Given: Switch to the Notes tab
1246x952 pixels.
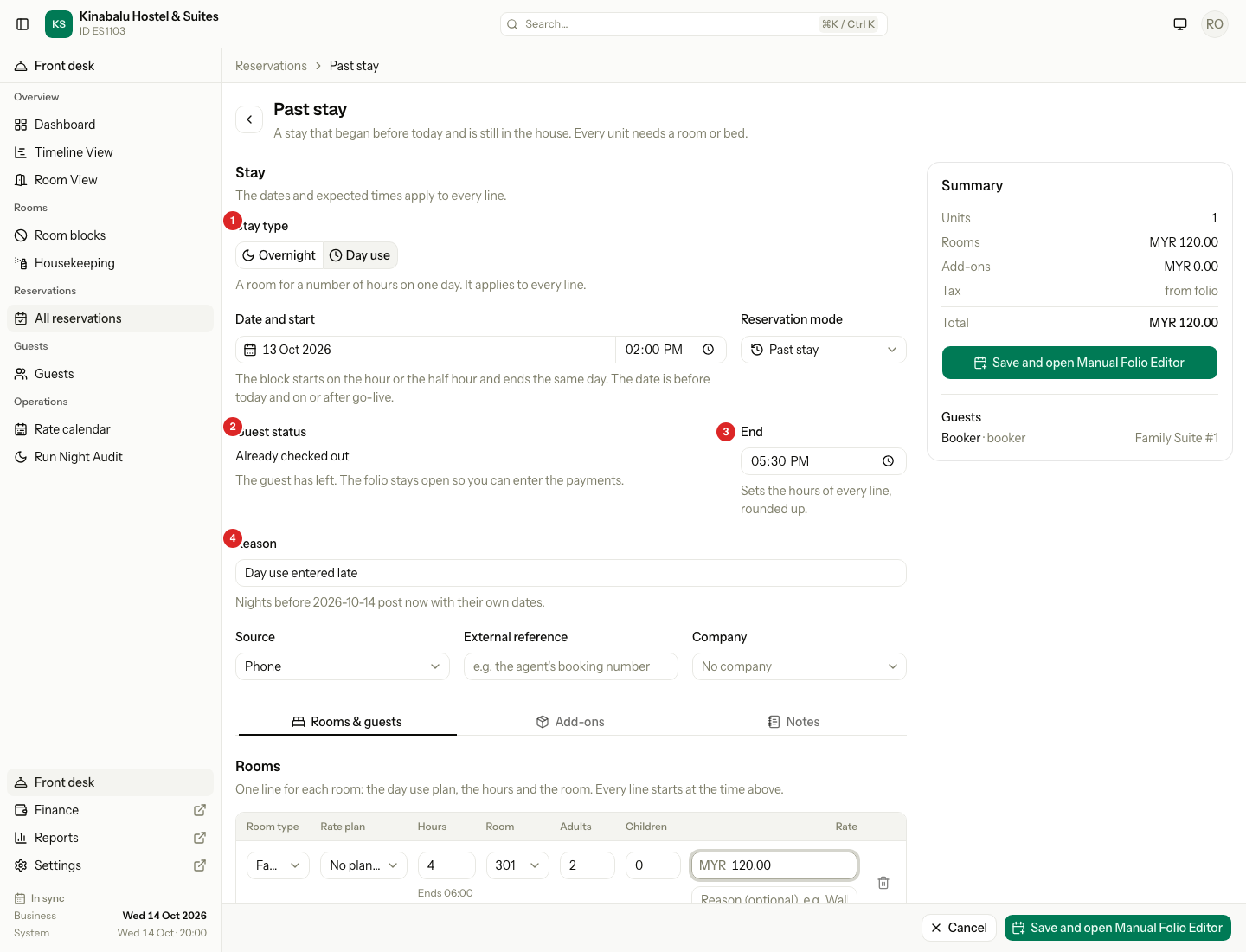Looking at the screenshot, I should click(793, 722).
